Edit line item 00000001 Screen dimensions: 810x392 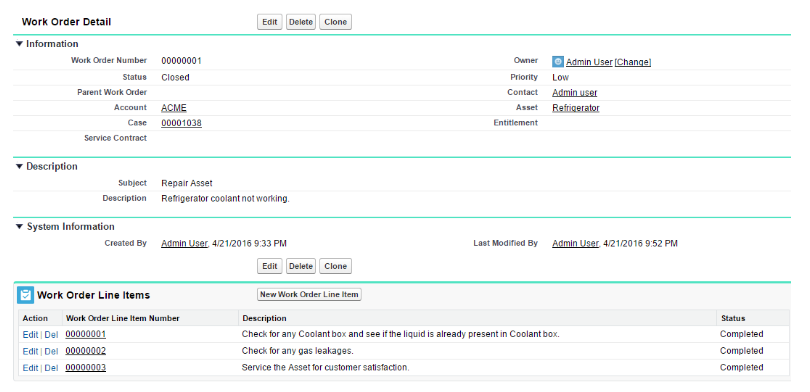pyautogui.click(x=30, y=335)
